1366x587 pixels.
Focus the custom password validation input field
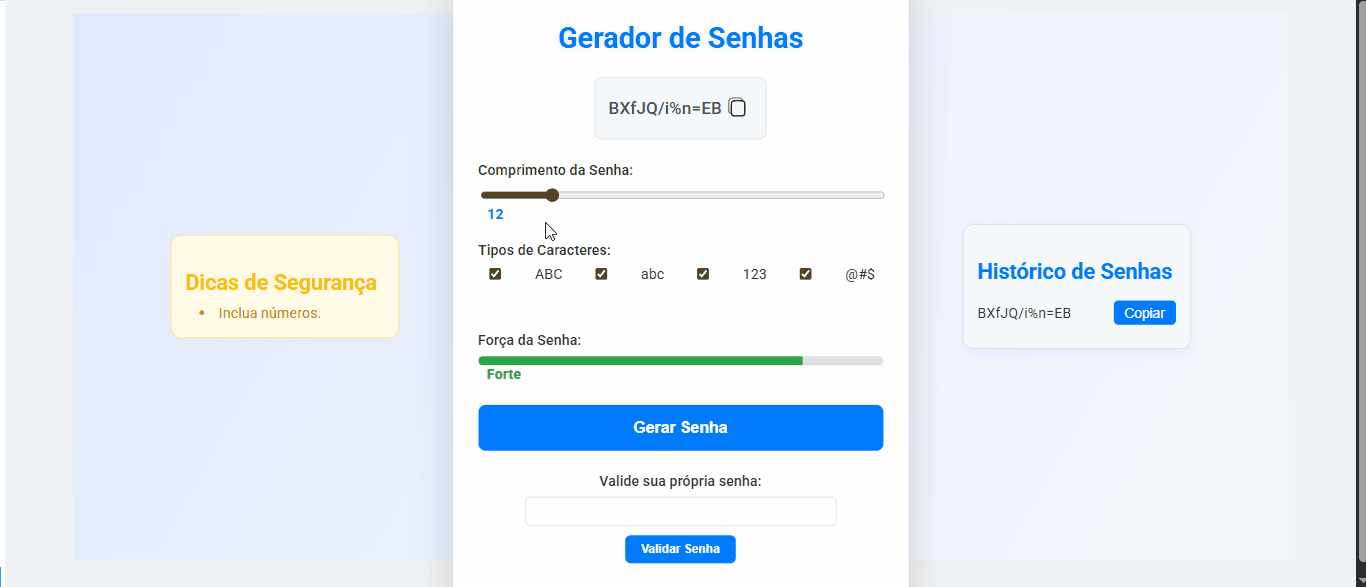coord(680,512)
